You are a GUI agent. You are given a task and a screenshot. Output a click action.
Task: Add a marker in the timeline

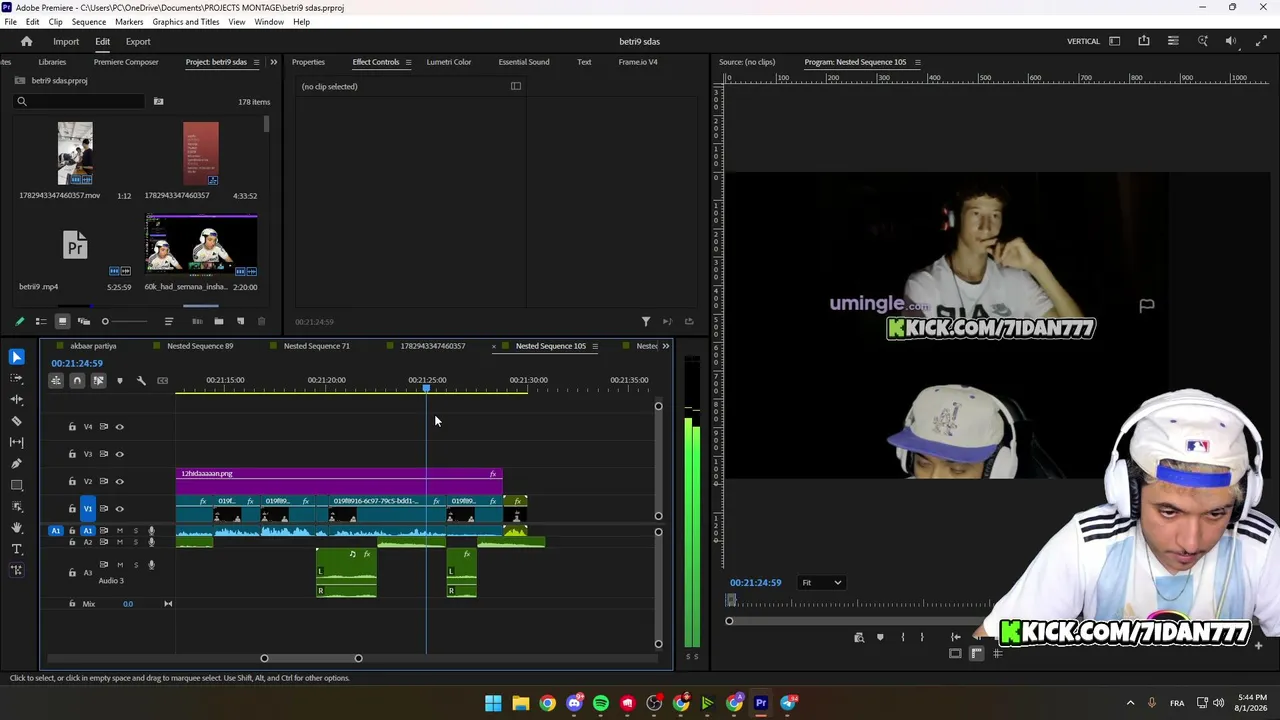(120, 381)
